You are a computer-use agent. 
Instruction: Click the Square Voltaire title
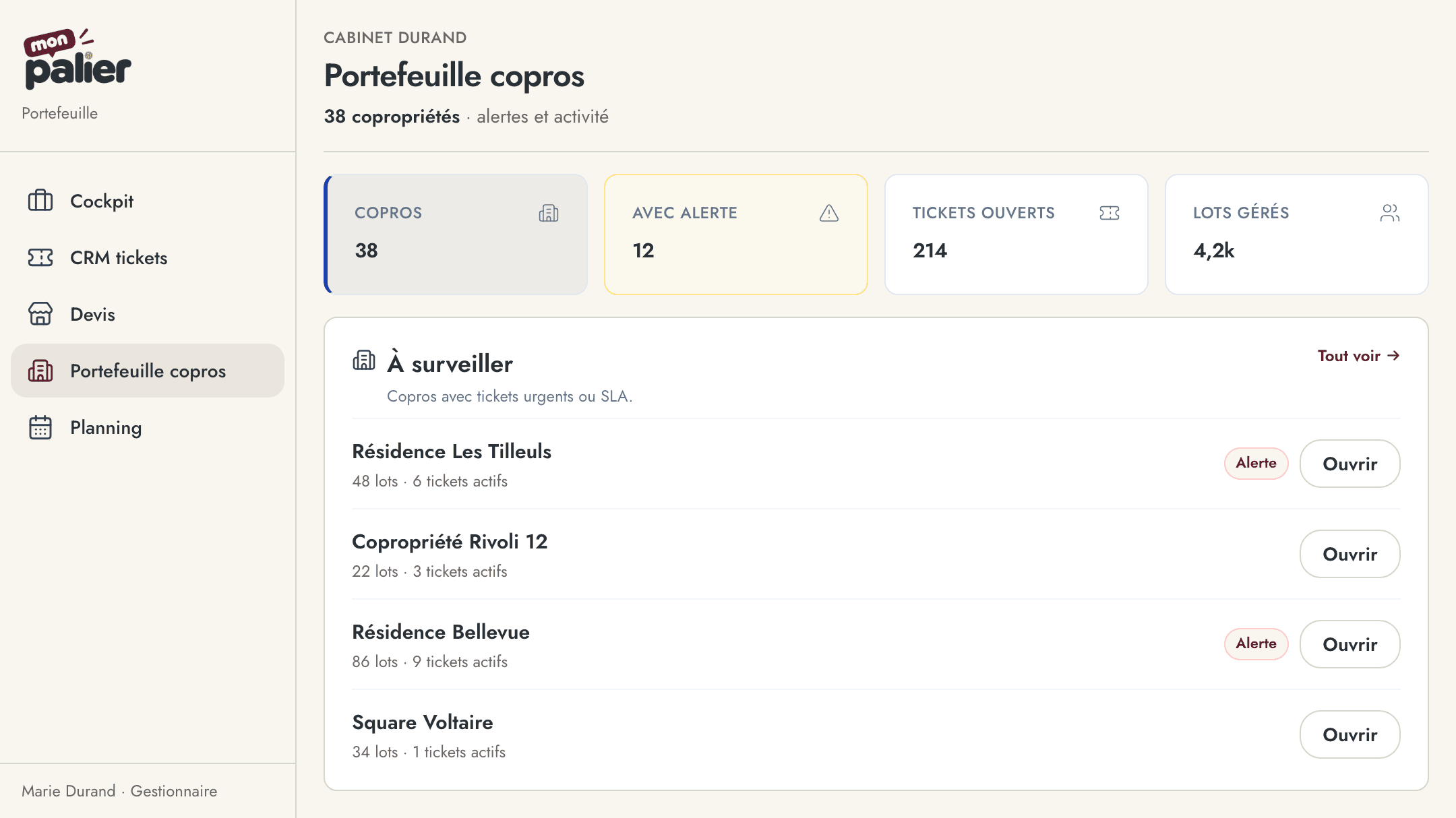423,722
